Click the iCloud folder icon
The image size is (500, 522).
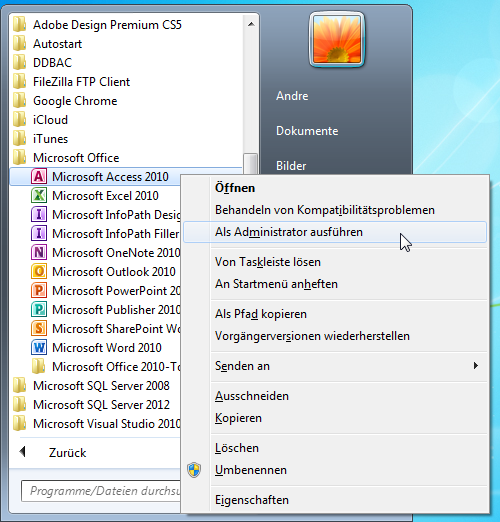(x=20, y=120)
